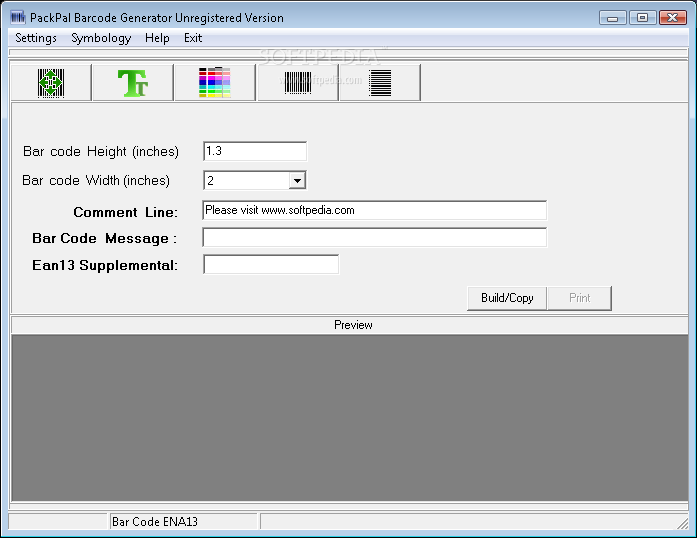The height and width of the screenshot is (538, 697).
Task: Select the vertical bars barcode icon
Action: coord(298,83)
